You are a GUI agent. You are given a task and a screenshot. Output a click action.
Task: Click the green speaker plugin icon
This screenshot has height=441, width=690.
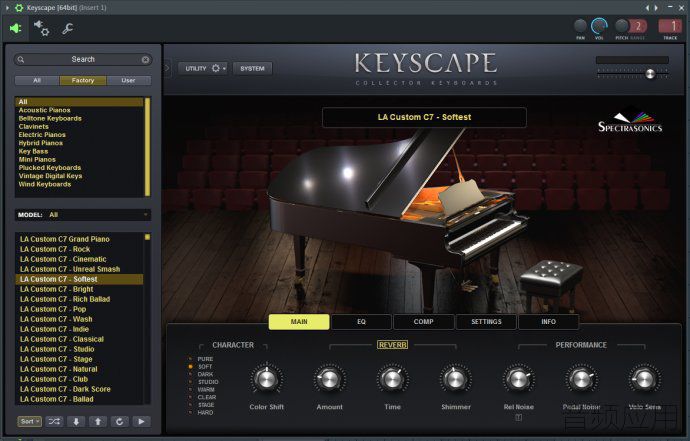16,29
